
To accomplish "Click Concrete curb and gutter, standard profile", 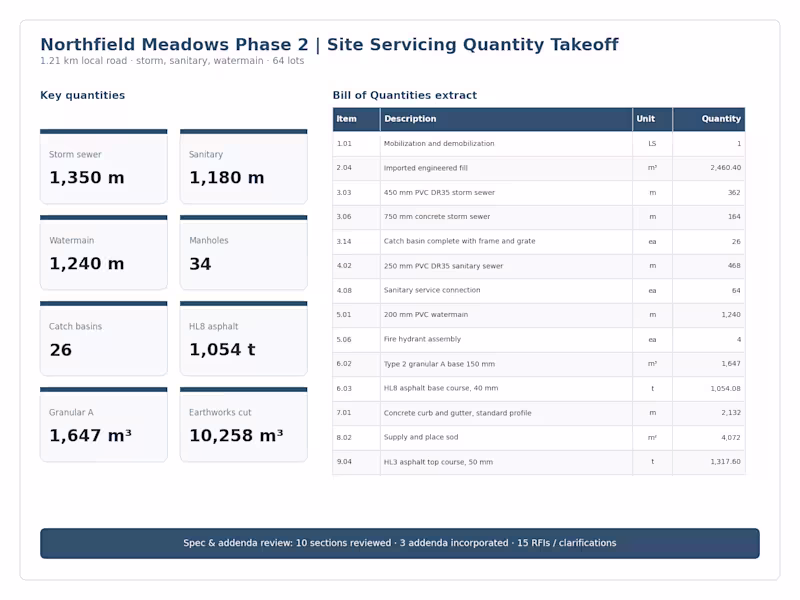I will coord(457,413).
